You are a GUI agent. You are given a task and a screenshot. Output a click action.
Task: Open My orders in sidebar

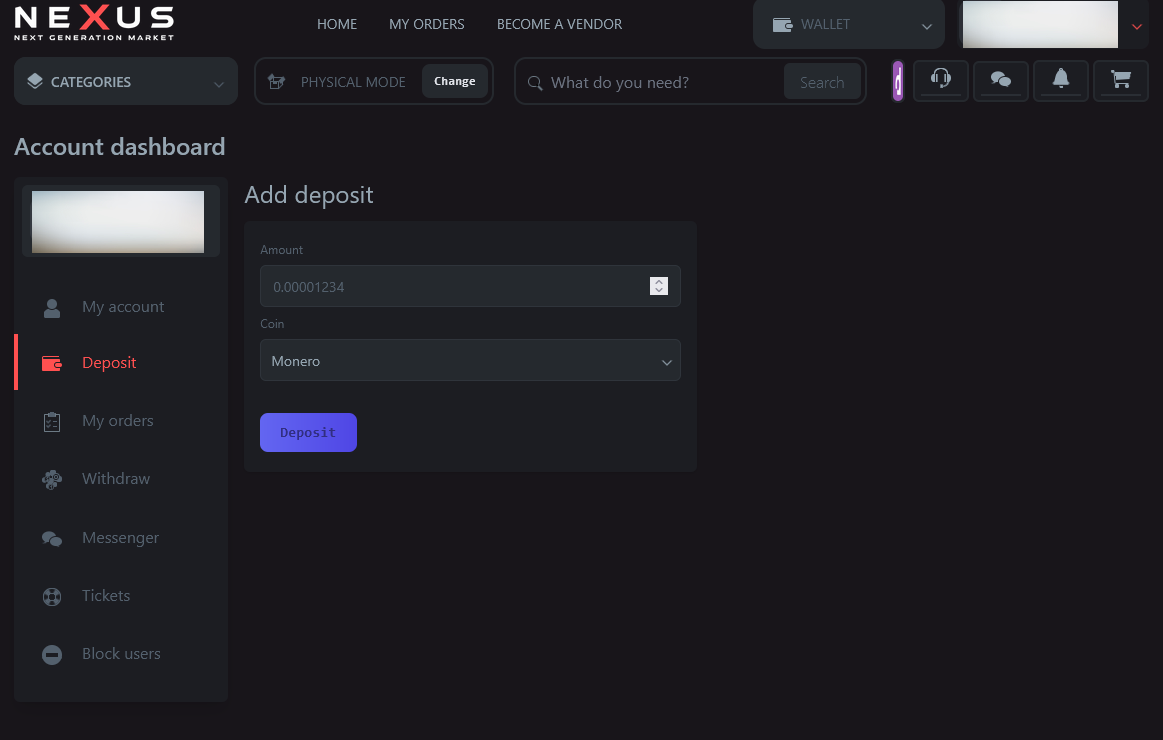point(118,420)
